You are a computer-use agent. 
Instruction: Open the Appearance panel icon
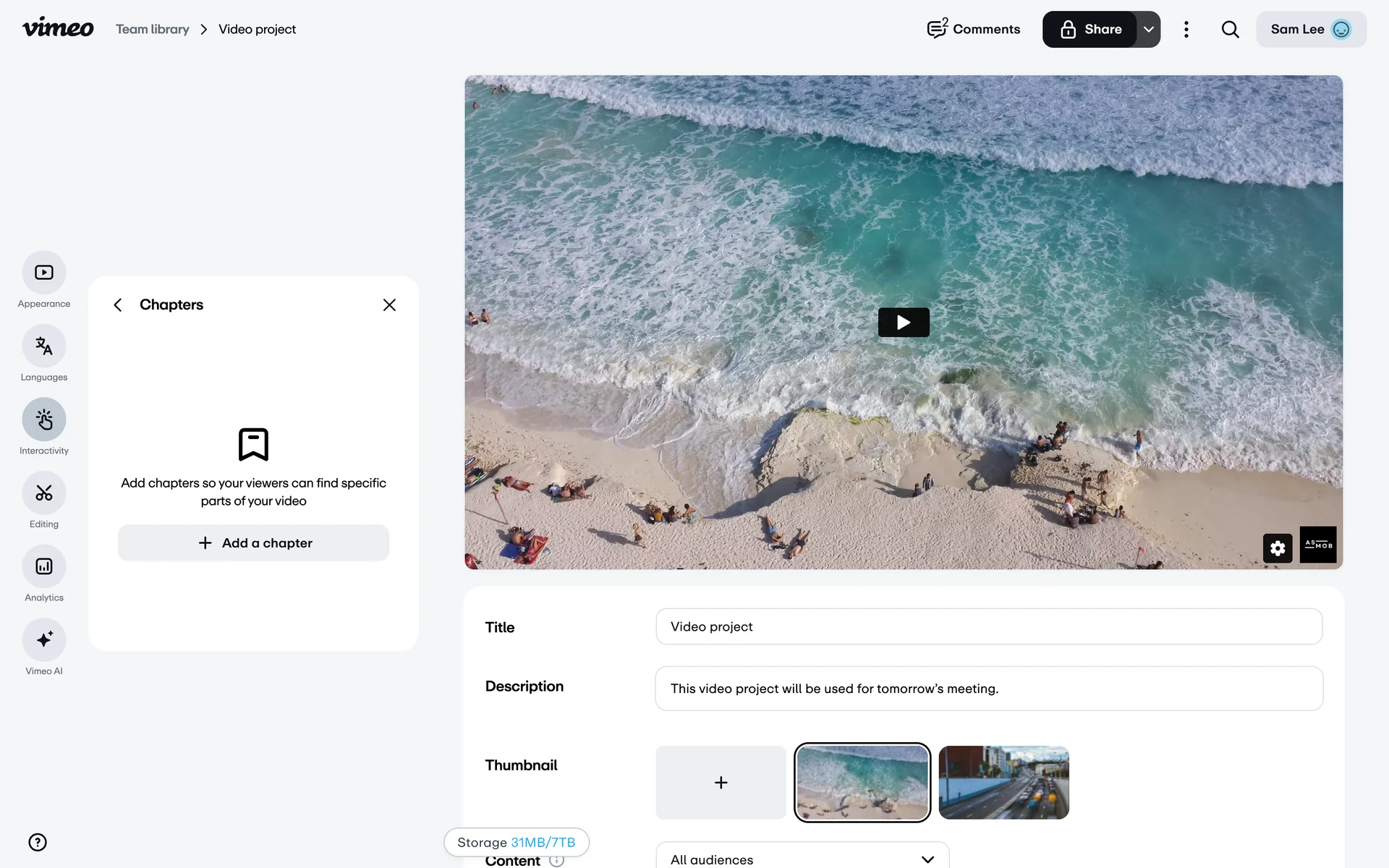coord(44,273)
